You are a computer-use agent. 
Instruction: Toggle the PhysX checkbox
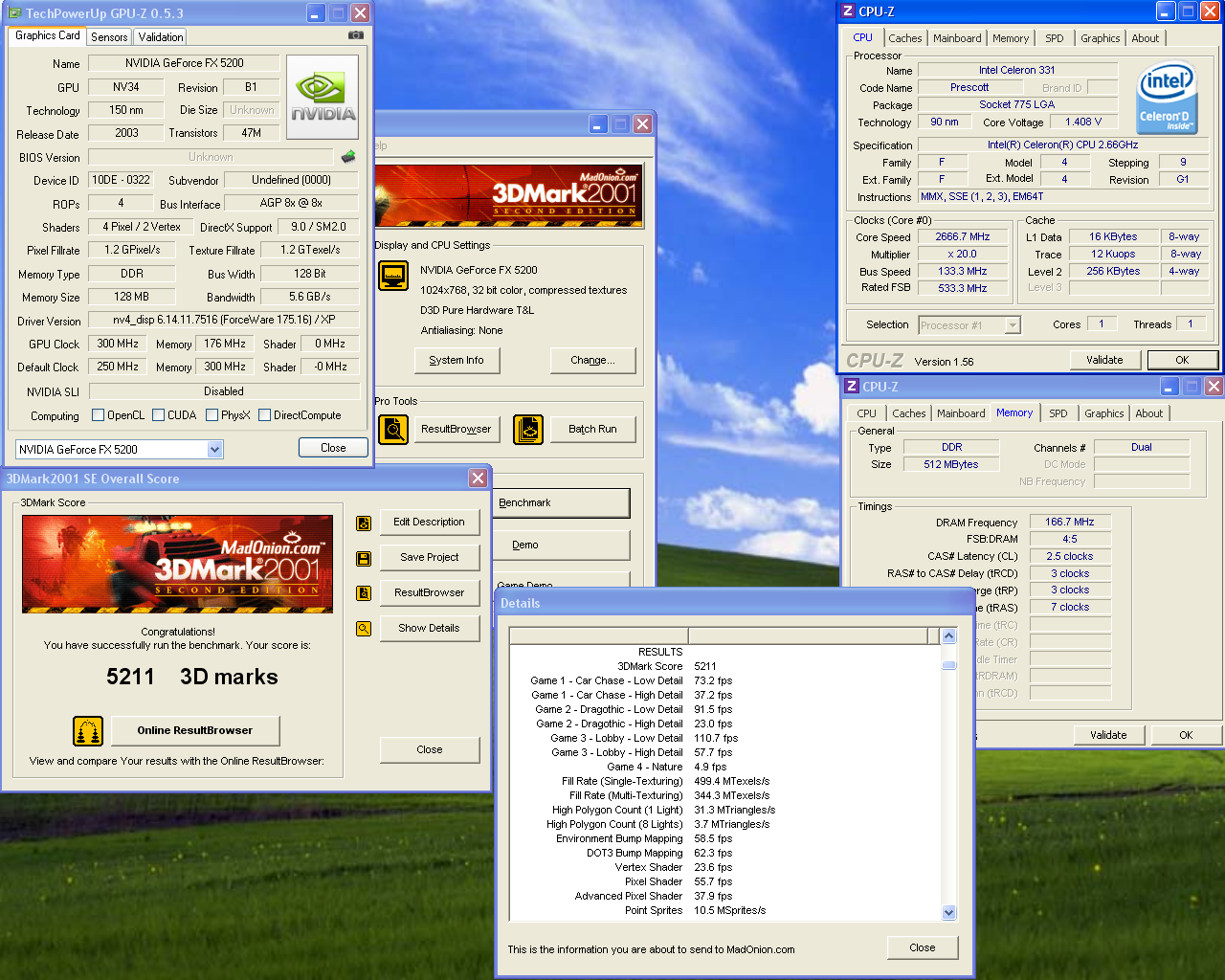coord(212,415)
